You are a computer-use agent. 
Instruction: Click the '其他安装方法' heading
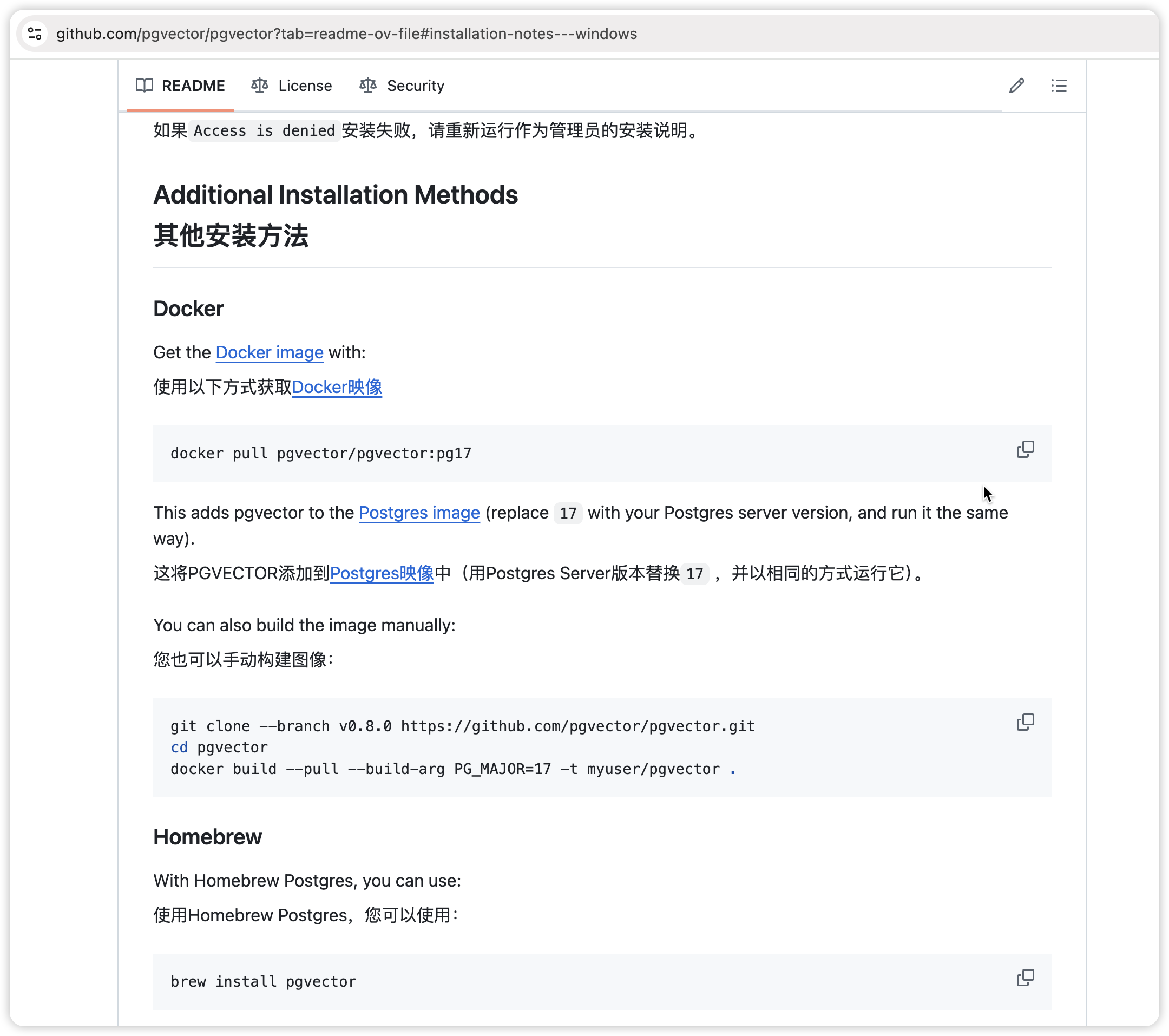(231, 235)
